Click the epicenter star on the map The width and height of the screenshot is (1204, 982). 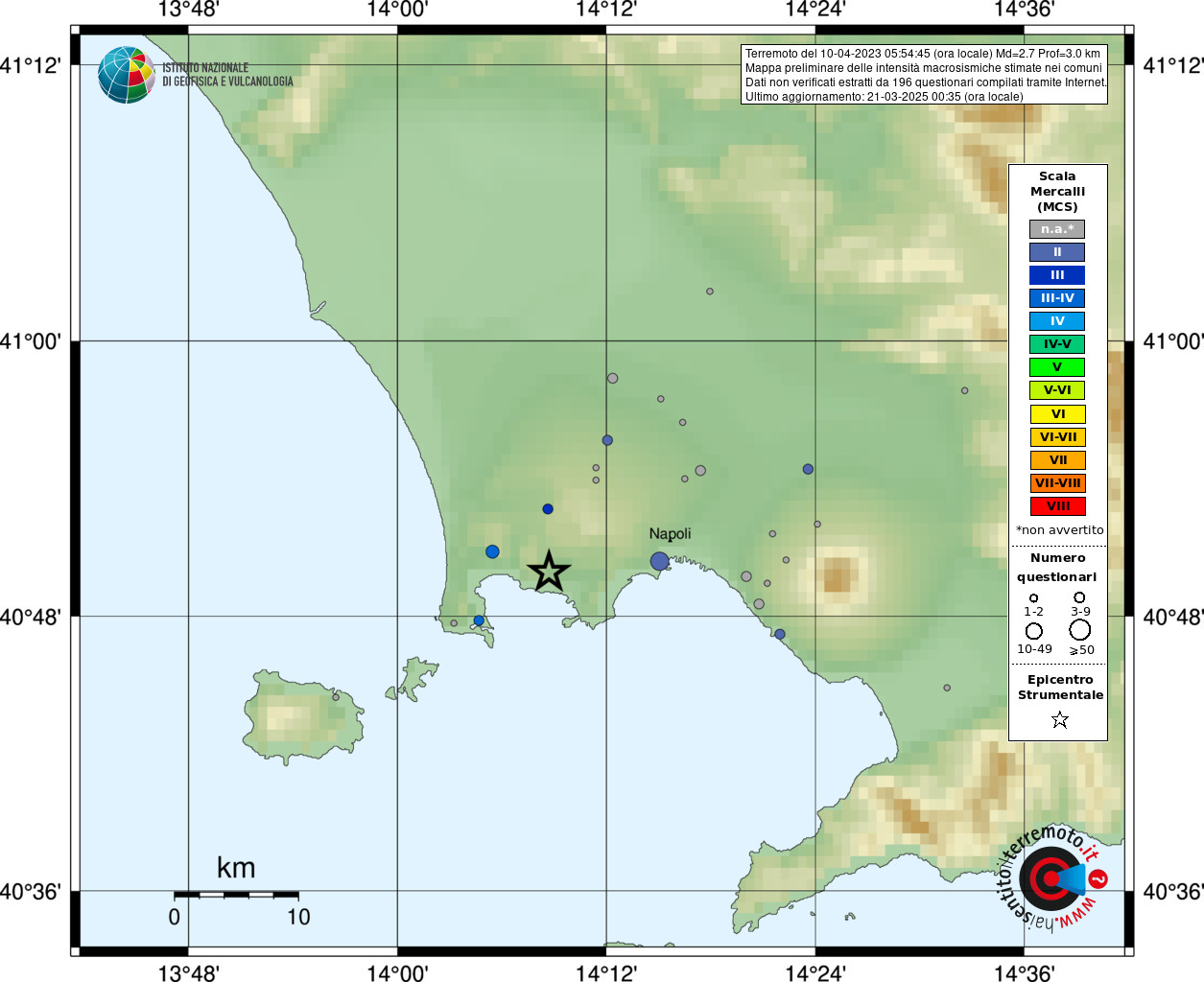coord(549,572)
